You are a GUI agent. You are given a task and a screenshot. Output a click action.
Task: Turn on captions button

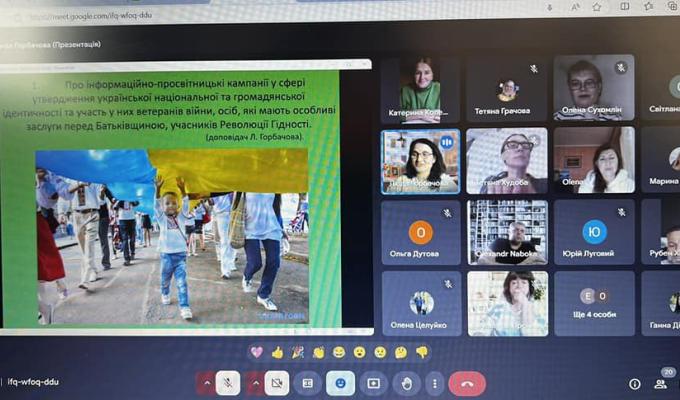[x=307, y=384]
